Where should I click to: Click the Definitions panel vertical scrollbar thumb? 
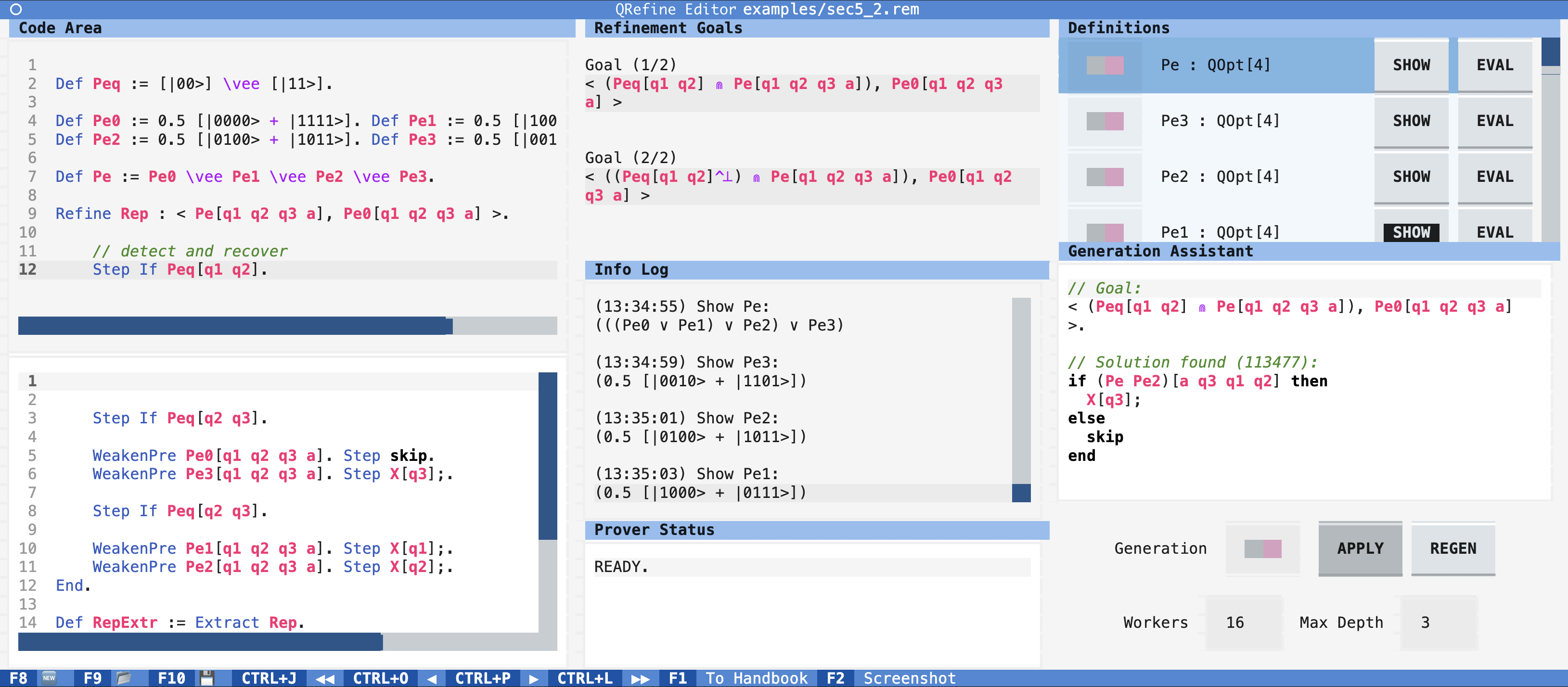coord(1550,52)
